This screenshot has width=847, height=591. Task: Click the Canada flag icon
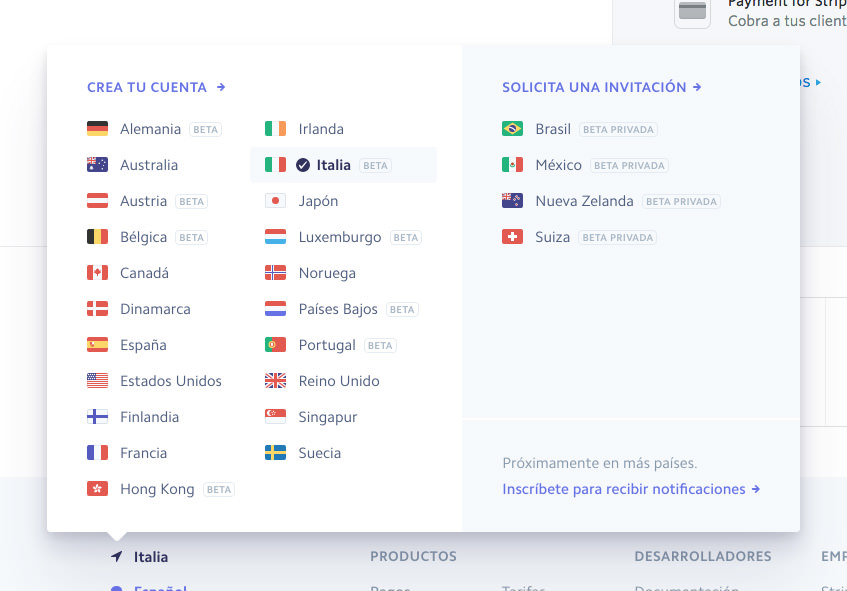(97, 273)
